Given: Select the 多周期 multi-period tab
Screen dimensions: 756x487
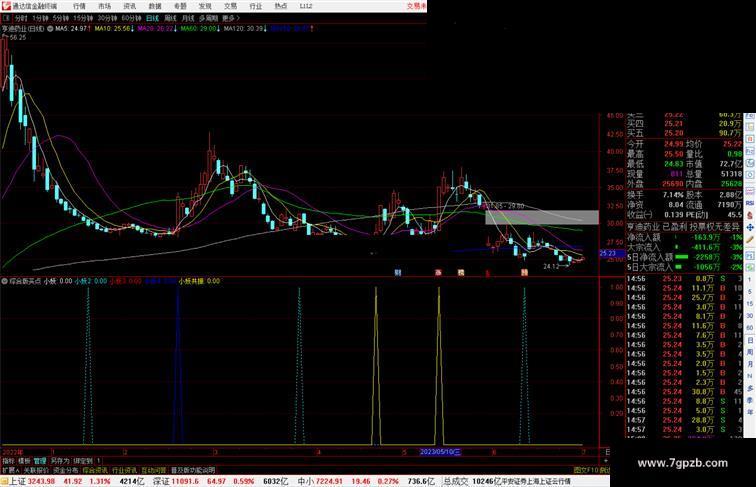Looking at the screenshot, I should 208,18.
